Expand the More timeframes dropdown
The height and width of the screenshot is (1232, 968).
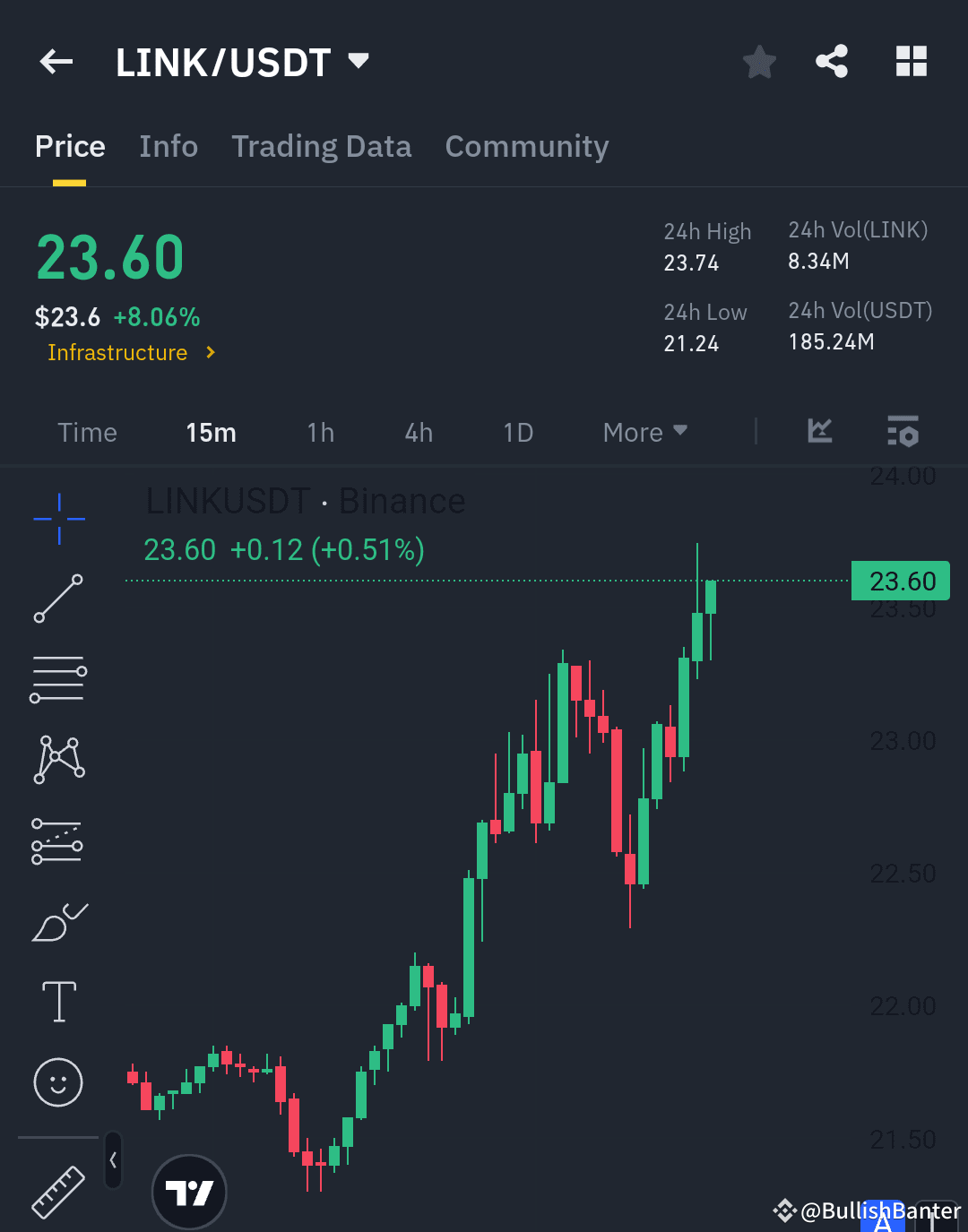pos(644,432)
